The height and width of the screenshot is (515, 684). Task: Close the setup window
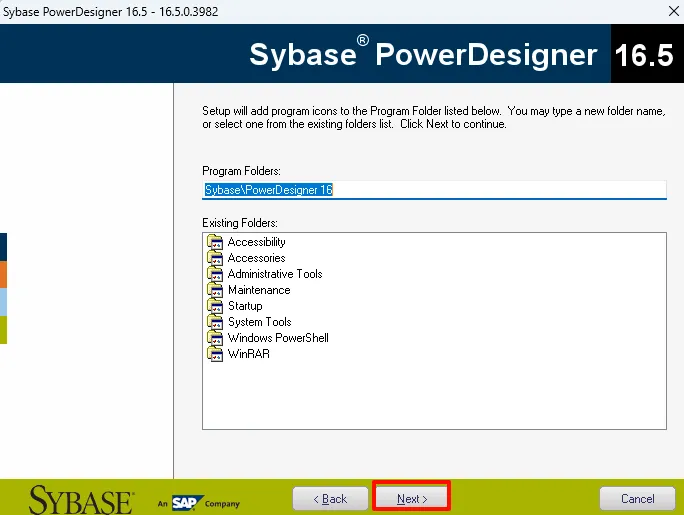tap(674, 11)
